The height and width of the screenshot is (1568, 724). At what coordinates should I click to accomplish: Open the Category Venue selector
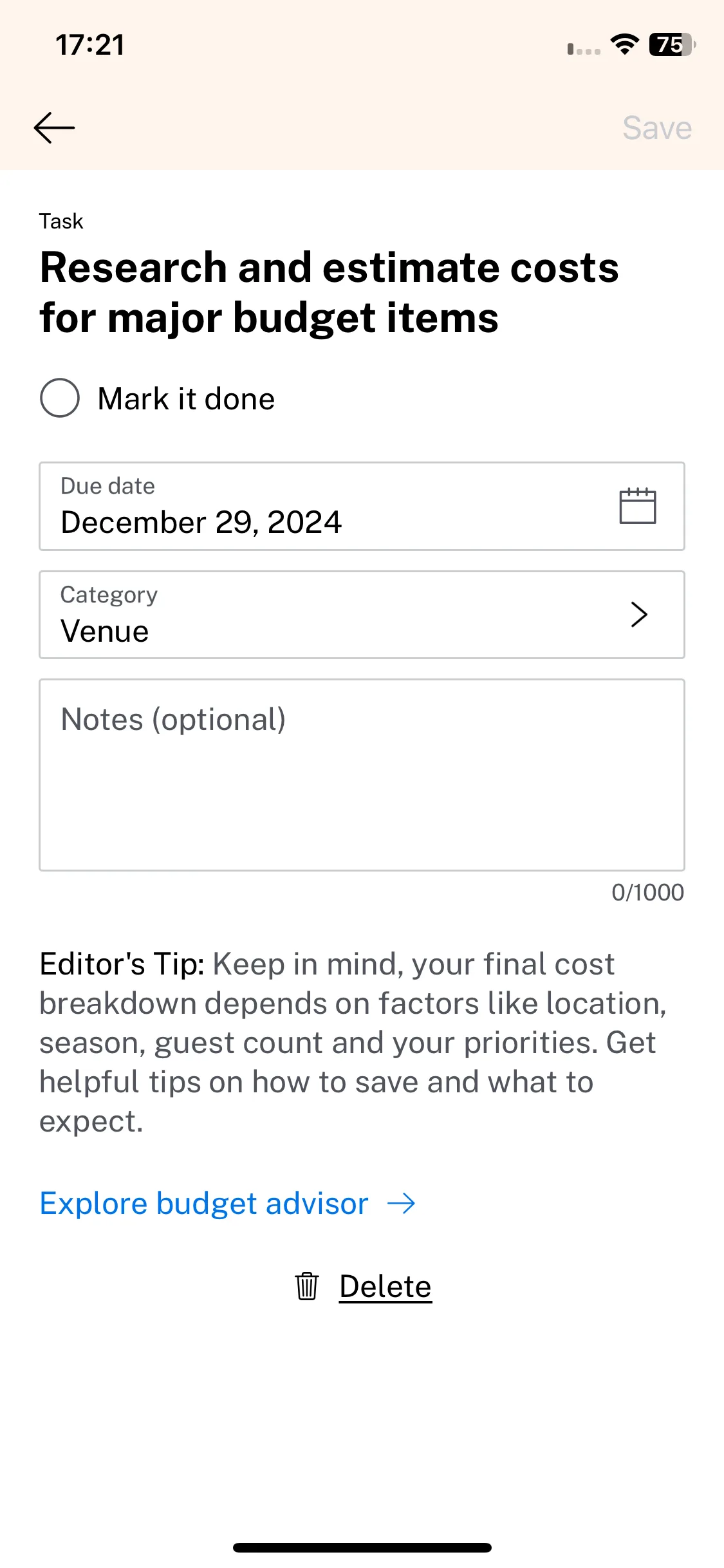point(362,615)
